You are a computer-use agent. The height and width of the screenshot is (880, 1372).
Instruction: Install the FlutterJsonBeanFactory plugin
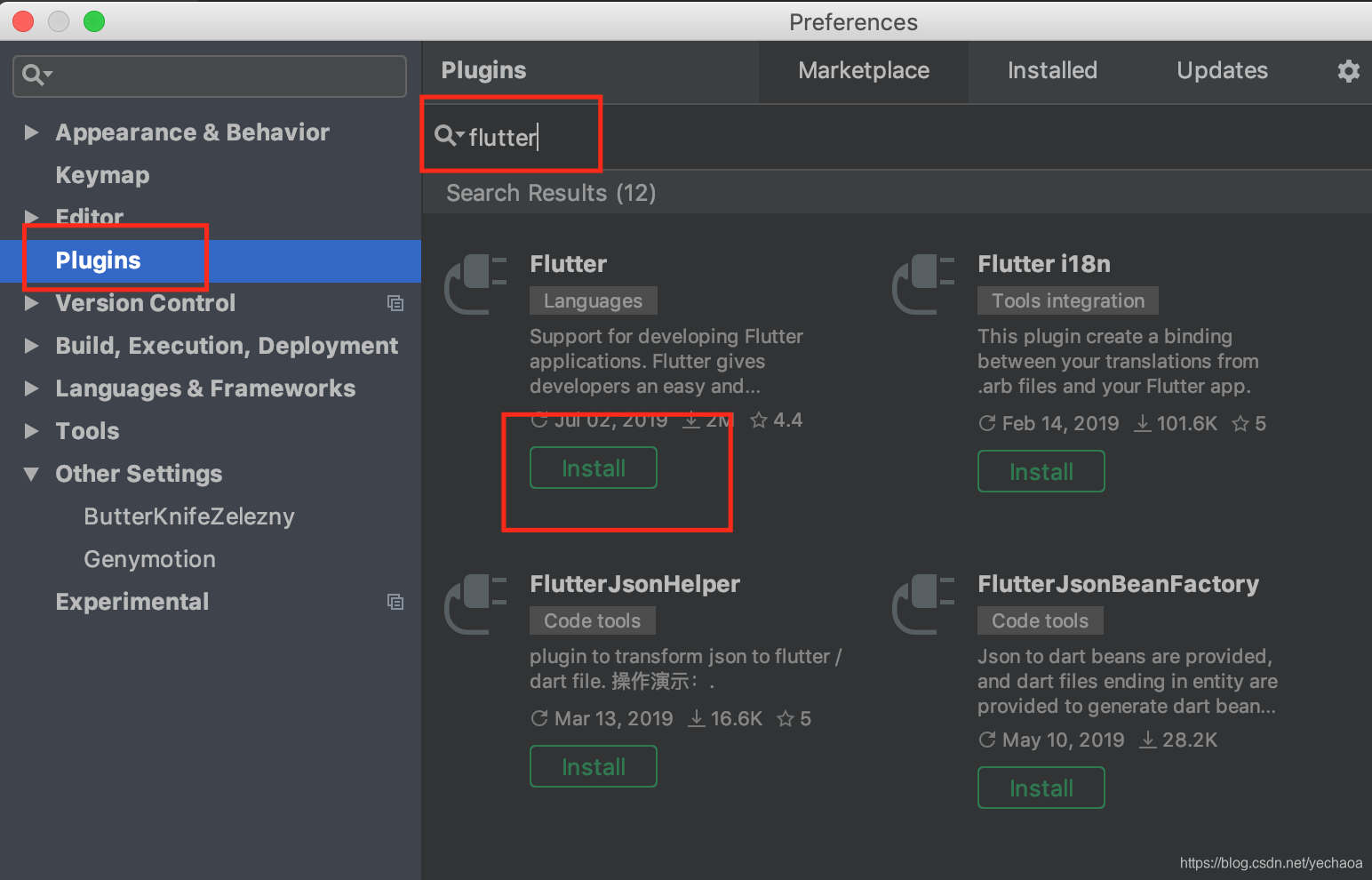click(1041, 788)
